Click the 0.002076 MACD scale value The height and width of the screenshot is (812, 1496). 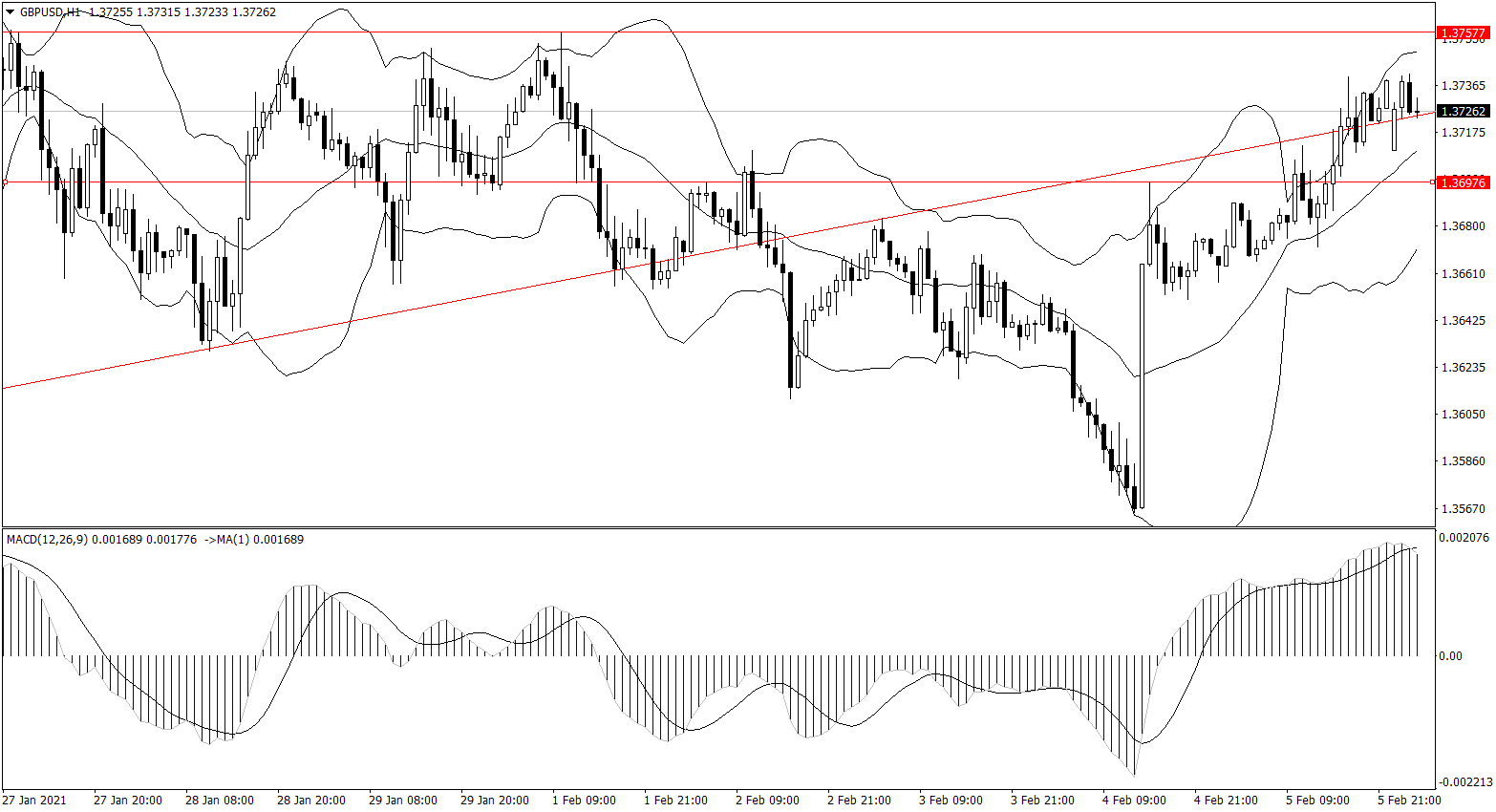click(1463, 539)
